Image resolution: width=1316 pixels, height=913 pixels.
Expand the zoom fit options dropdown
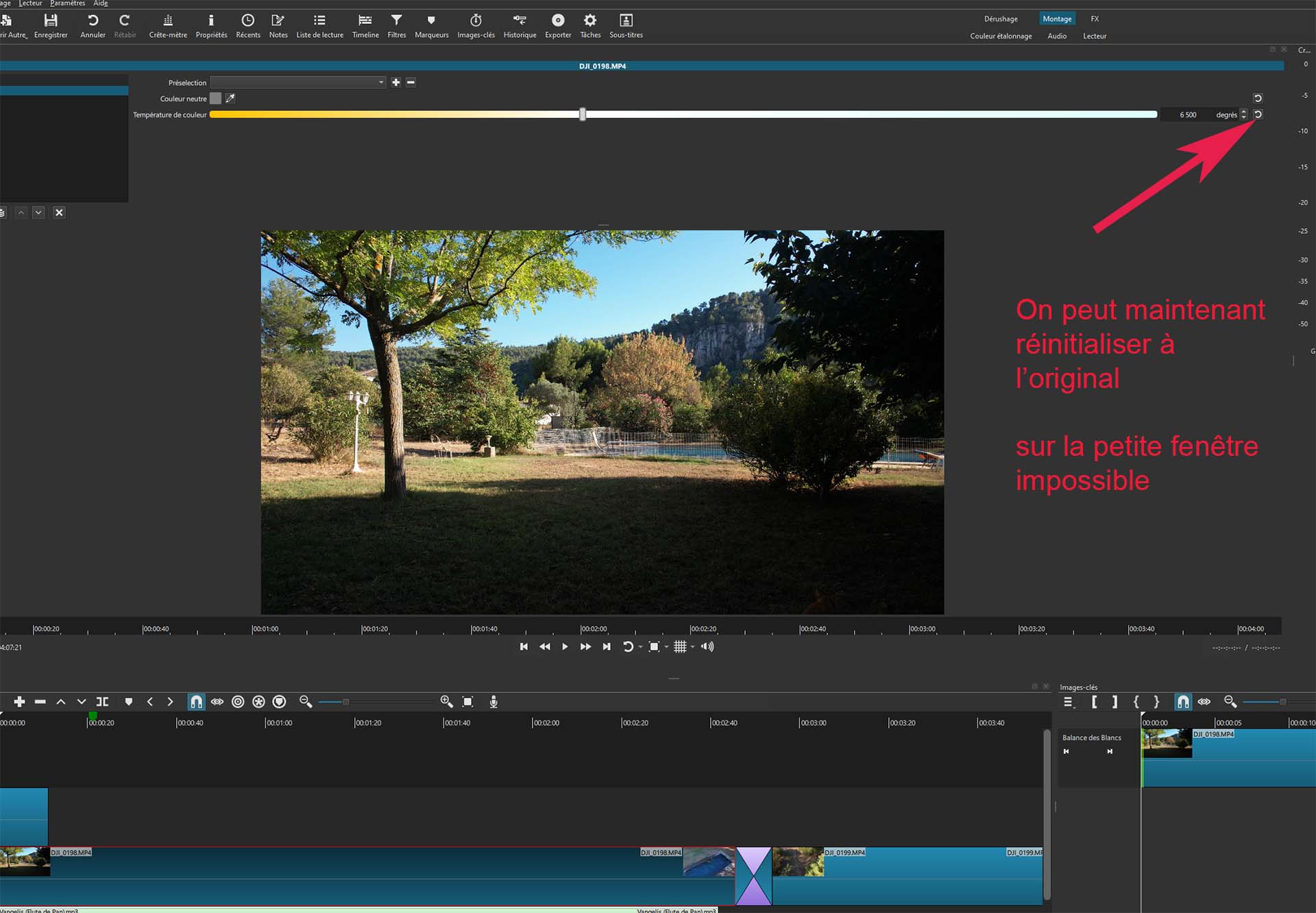click(x=666, y=647)
